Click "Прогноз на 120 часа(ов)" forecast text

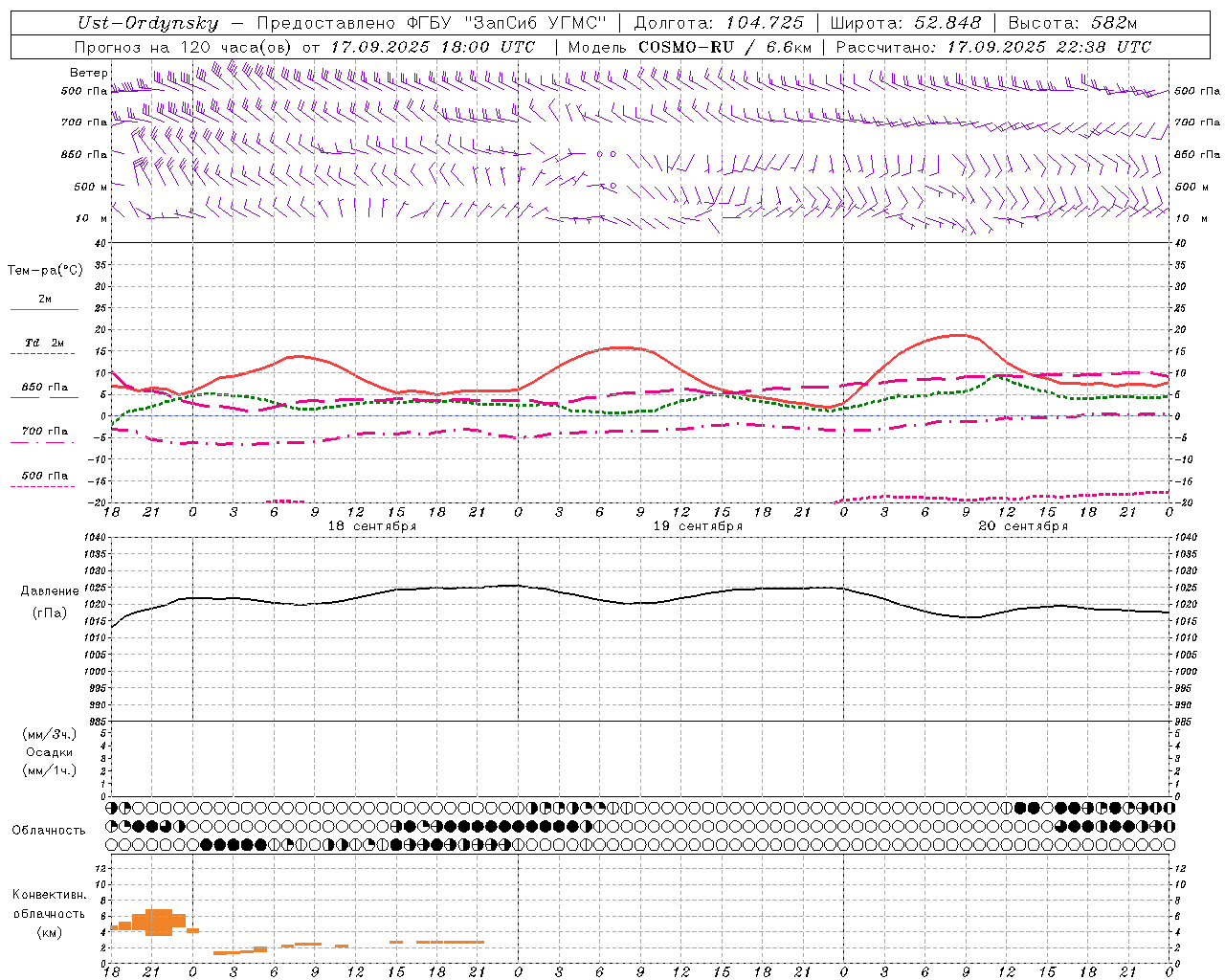[183, 47]
